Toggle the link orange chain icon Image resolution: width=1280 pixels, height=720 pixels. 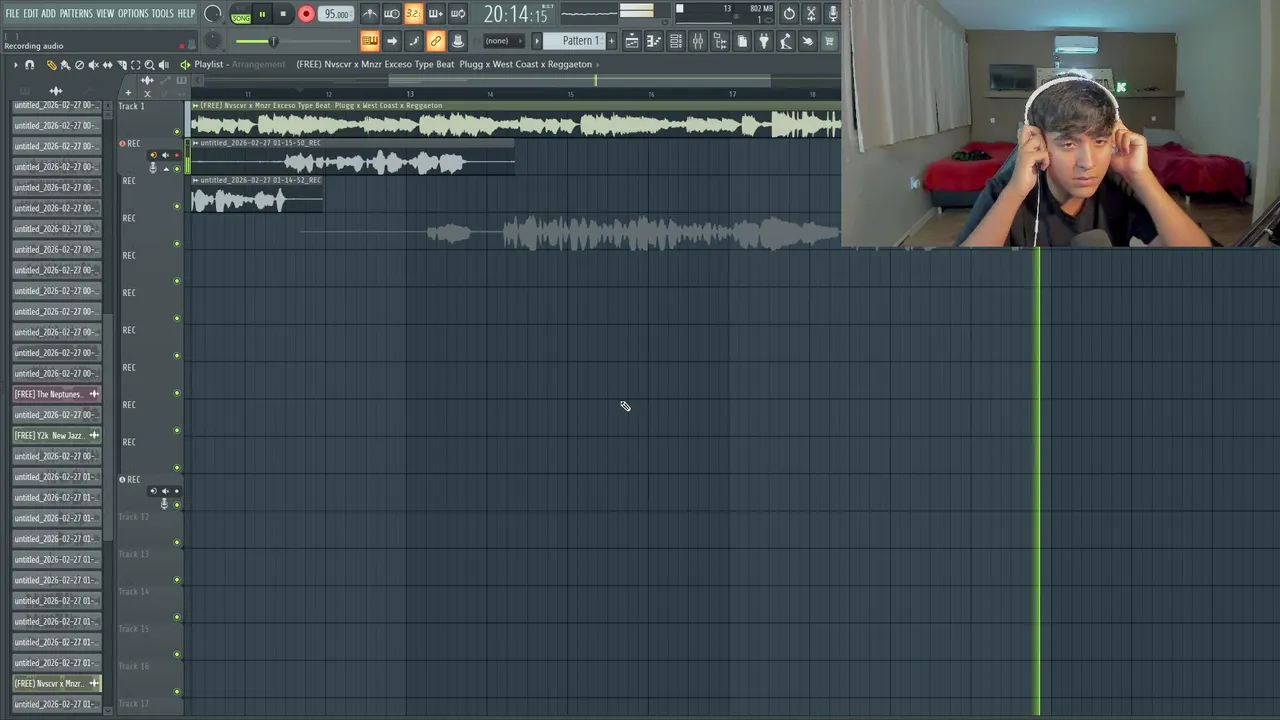435,41
